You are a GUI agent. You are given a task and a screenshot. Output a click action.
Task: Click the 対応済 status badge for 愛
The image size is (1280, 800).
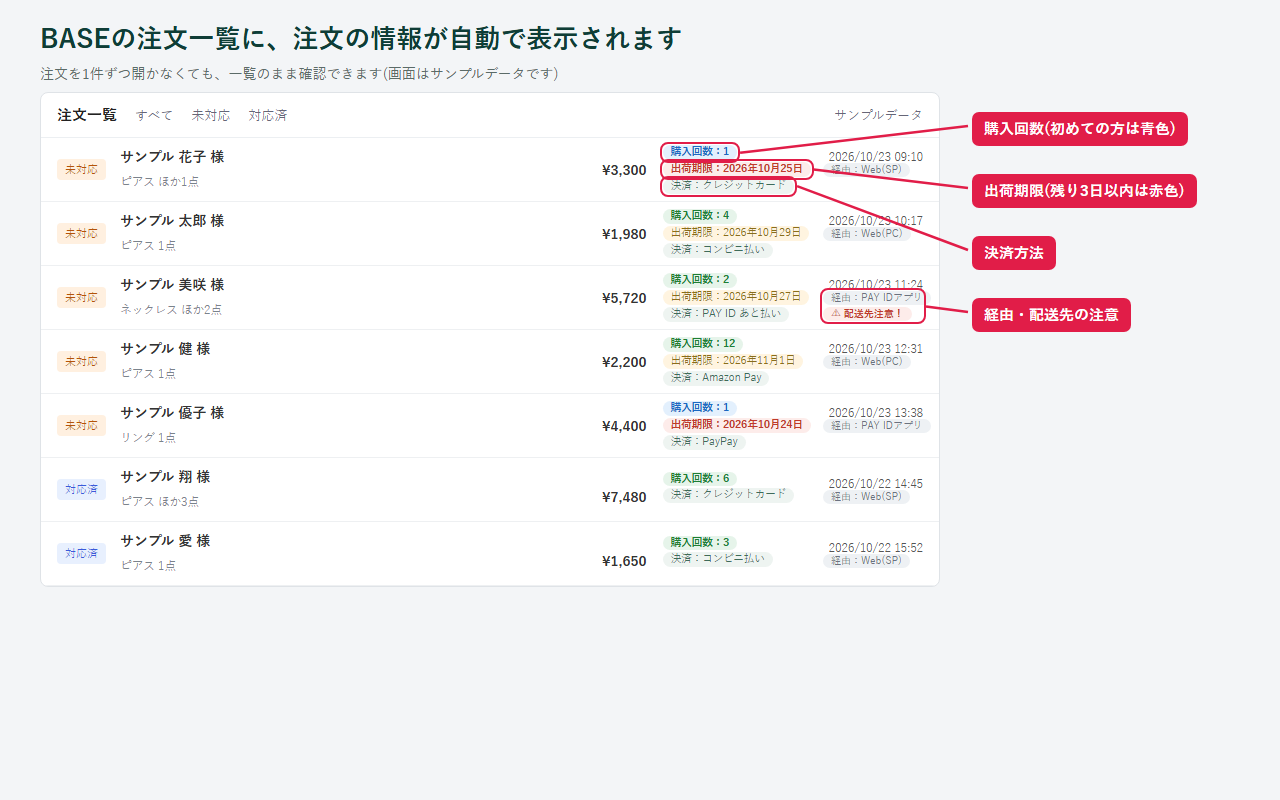tap(82, 554)
